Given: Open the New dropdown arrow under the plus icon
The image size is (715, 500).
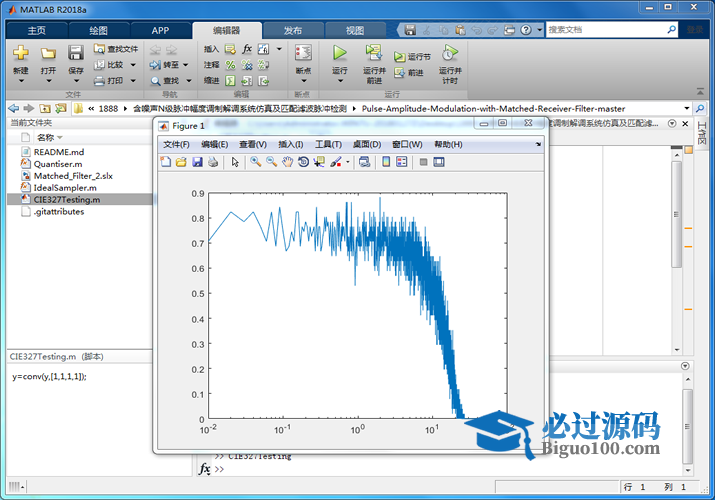Looking at the screenshot, I should click(x=21, y=81).
